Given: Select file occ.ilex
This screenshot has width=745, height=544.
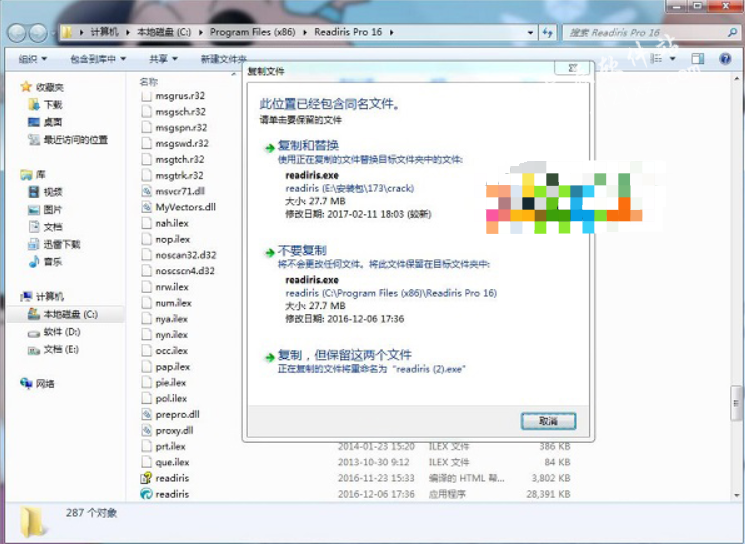Looking at the screenshot, I should coord(172,351).
